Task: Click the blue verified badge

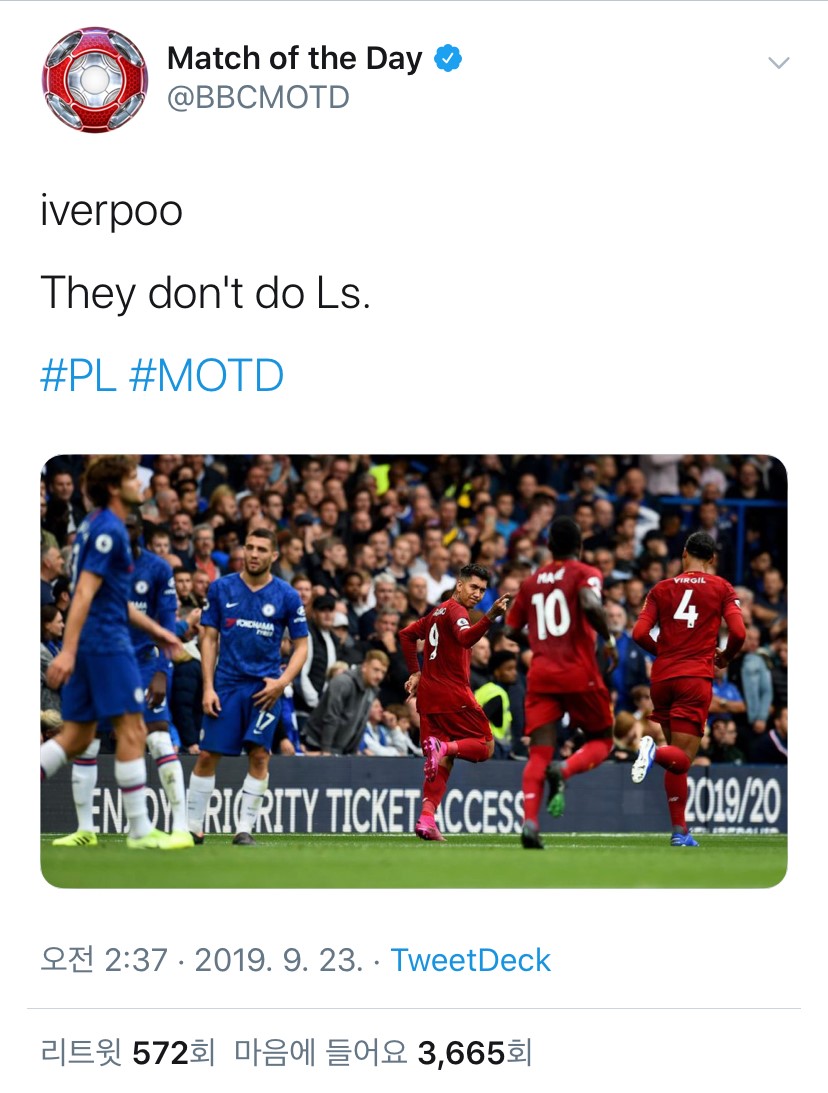Action: (x=448, y=59)
